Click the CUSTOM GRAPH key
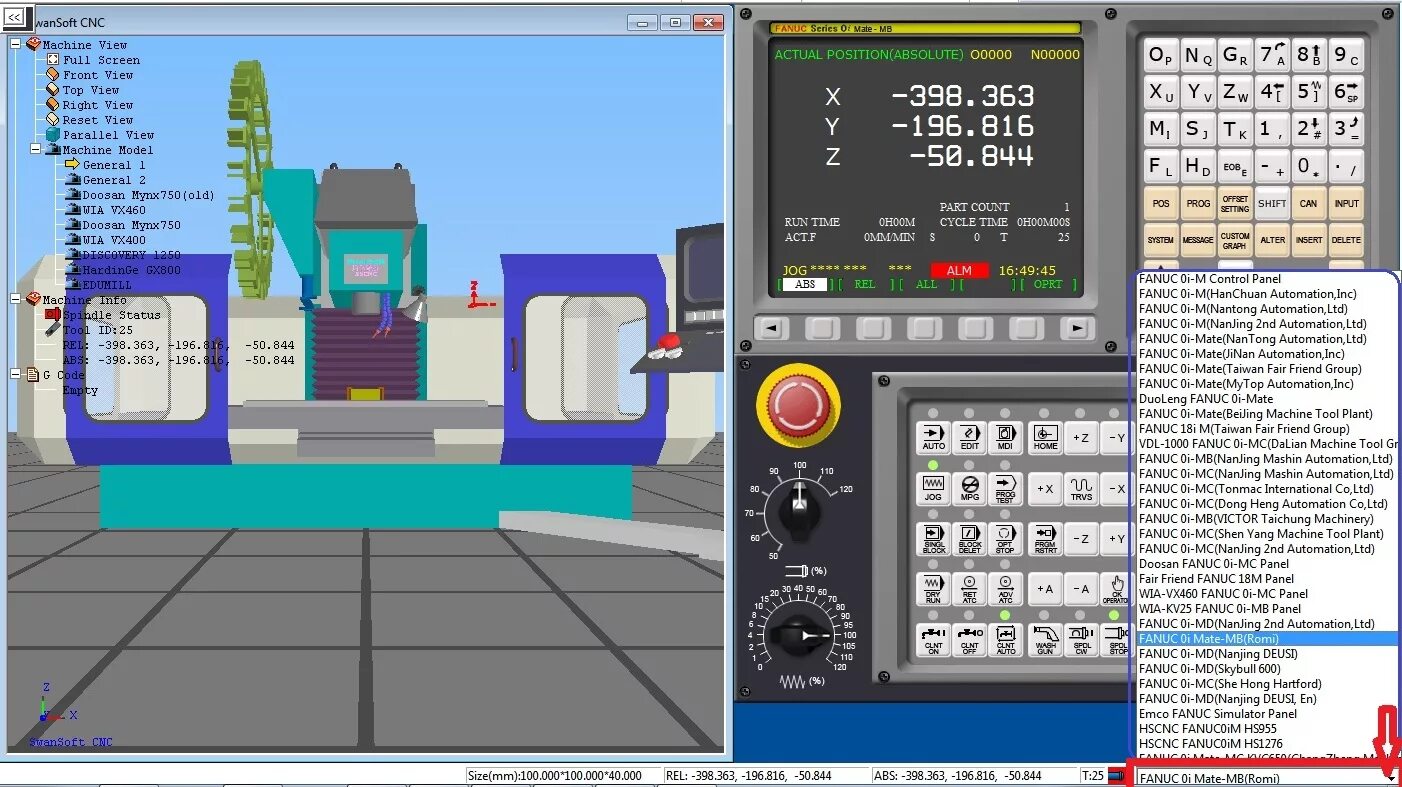1402x787 pixels. (1235, 240)
